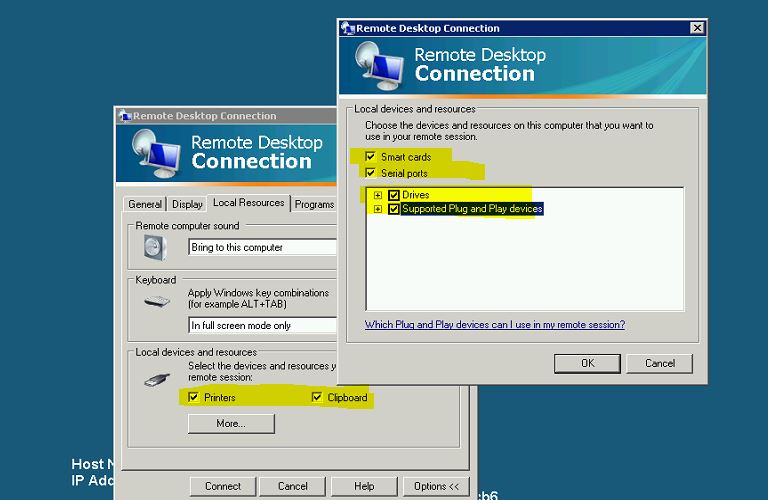Click Connect in the back window

coord(223,486)
